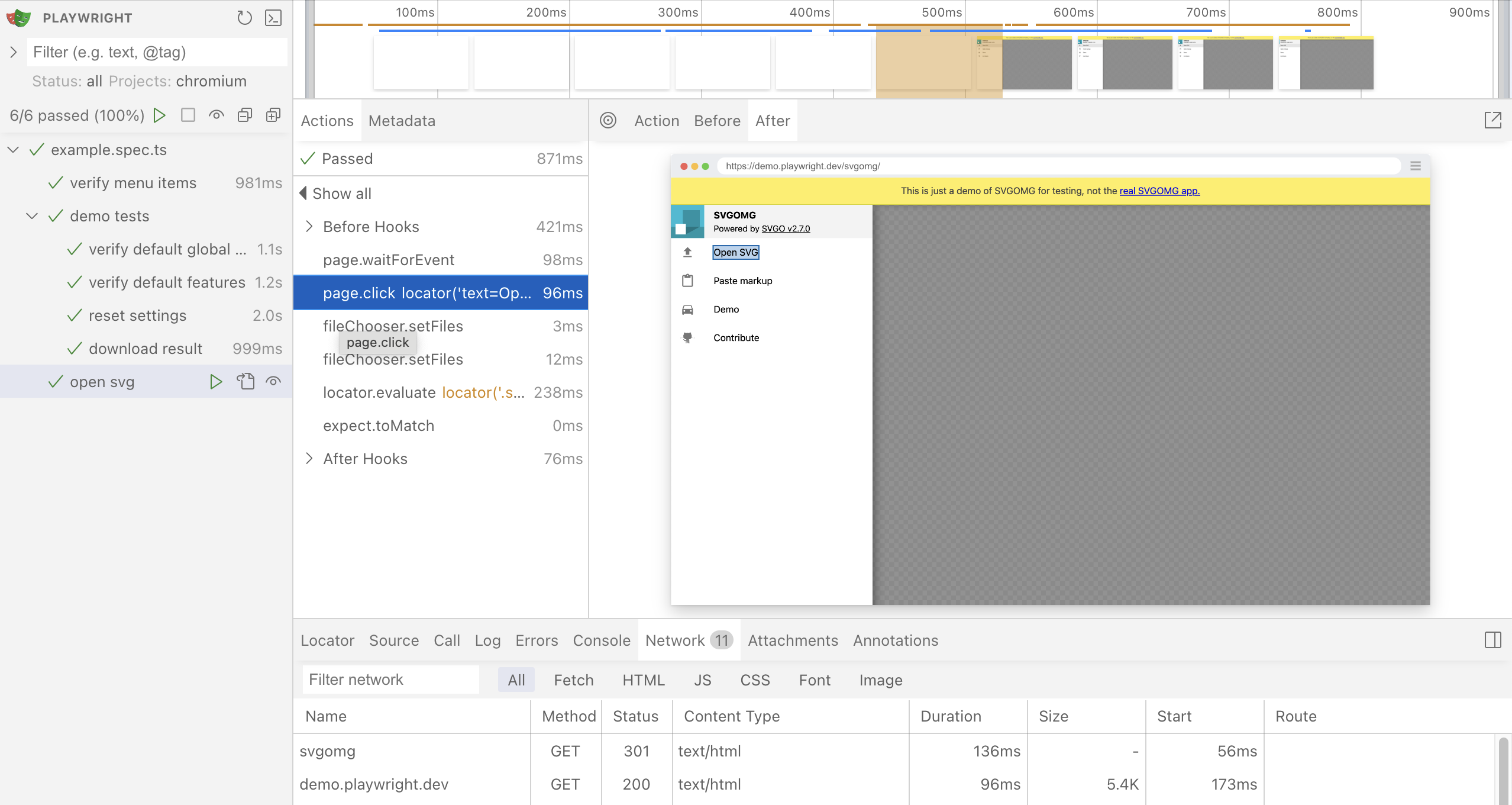1512x805 pixels.
Task: Click the Playwright logo icon
Action: click(x=18, y=18)
